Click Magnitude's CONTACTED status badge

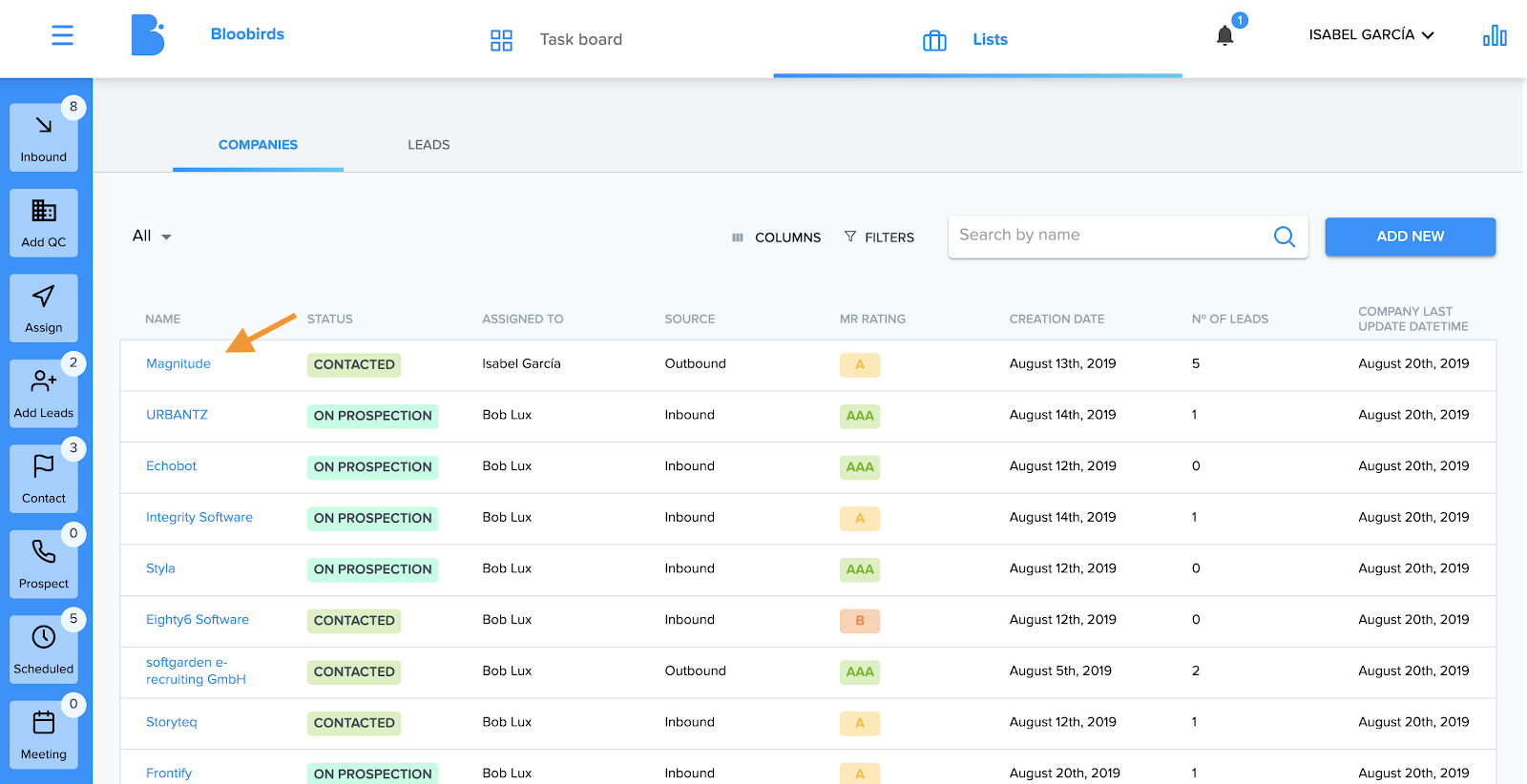[354, 364]
